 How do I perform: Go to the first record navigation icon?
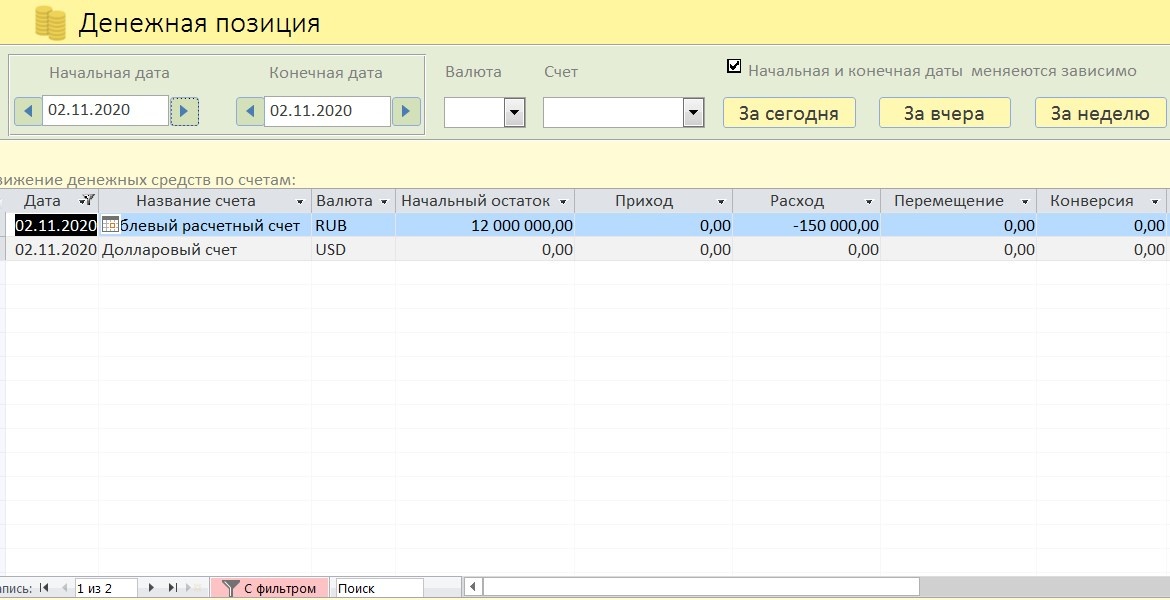(43, 588)
